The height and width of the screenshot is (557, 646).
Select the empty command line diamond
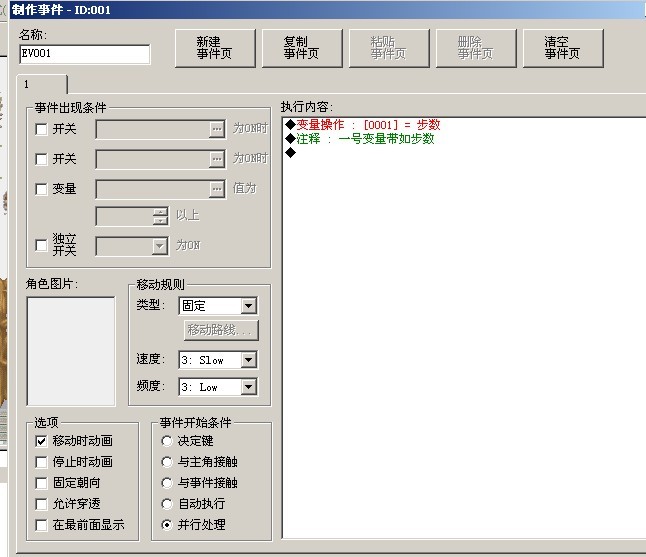(x=290, y=153)
